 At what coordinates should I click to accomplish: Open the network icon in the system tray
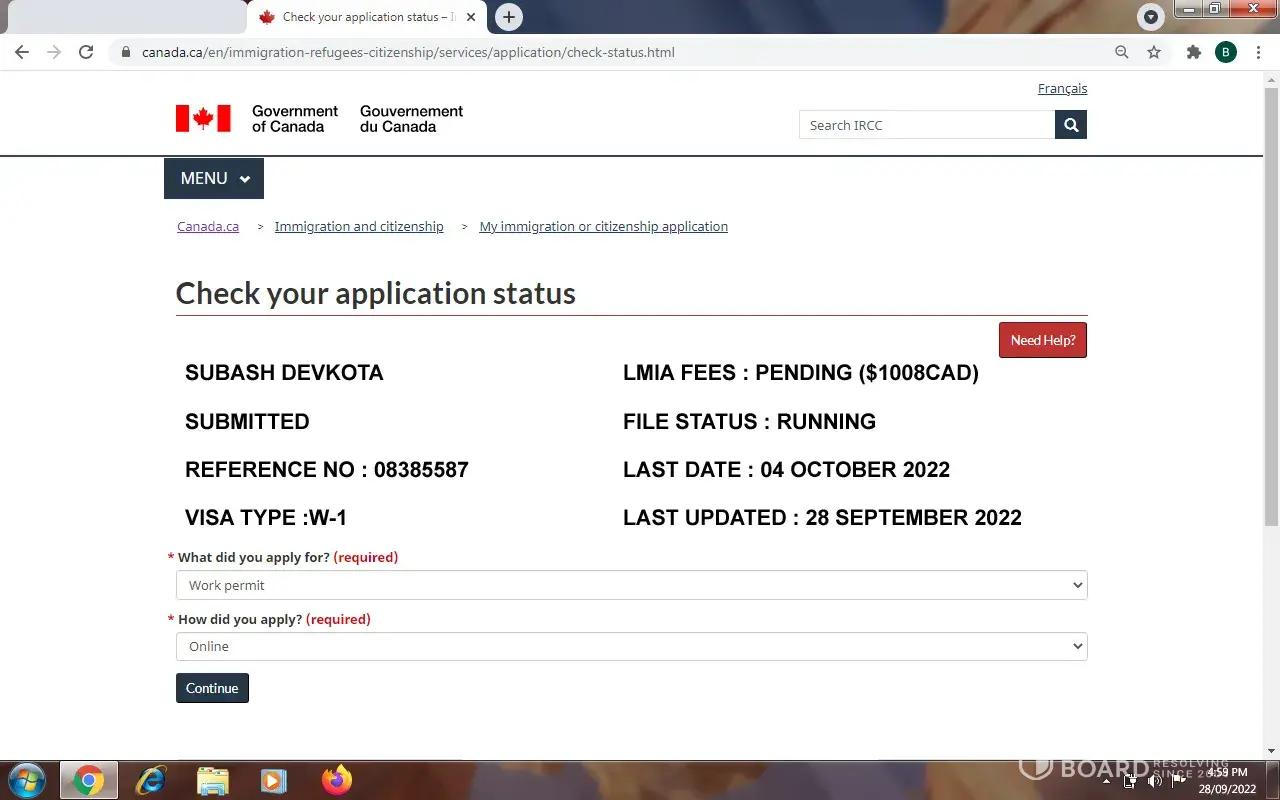pyautogui.click(x=1131, y=781)
